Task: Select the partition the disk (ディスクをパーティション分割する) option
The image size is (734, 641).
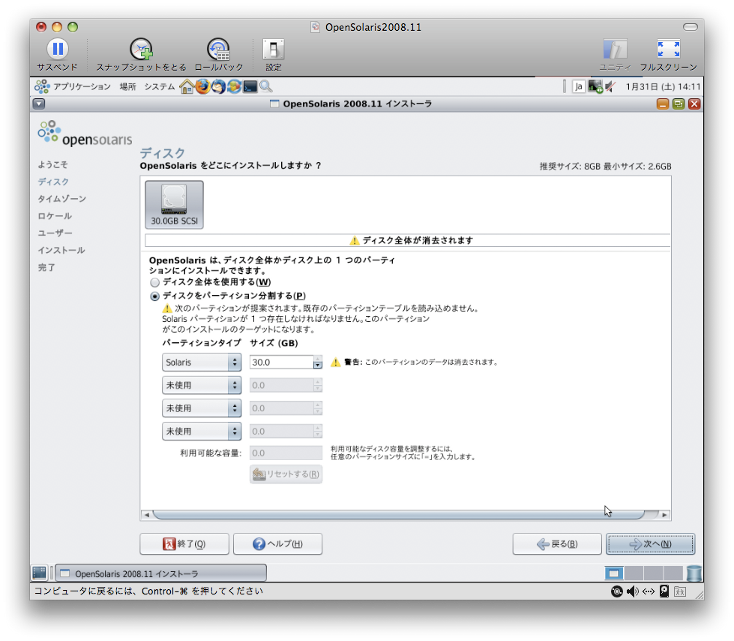Action: pos(154,296)
